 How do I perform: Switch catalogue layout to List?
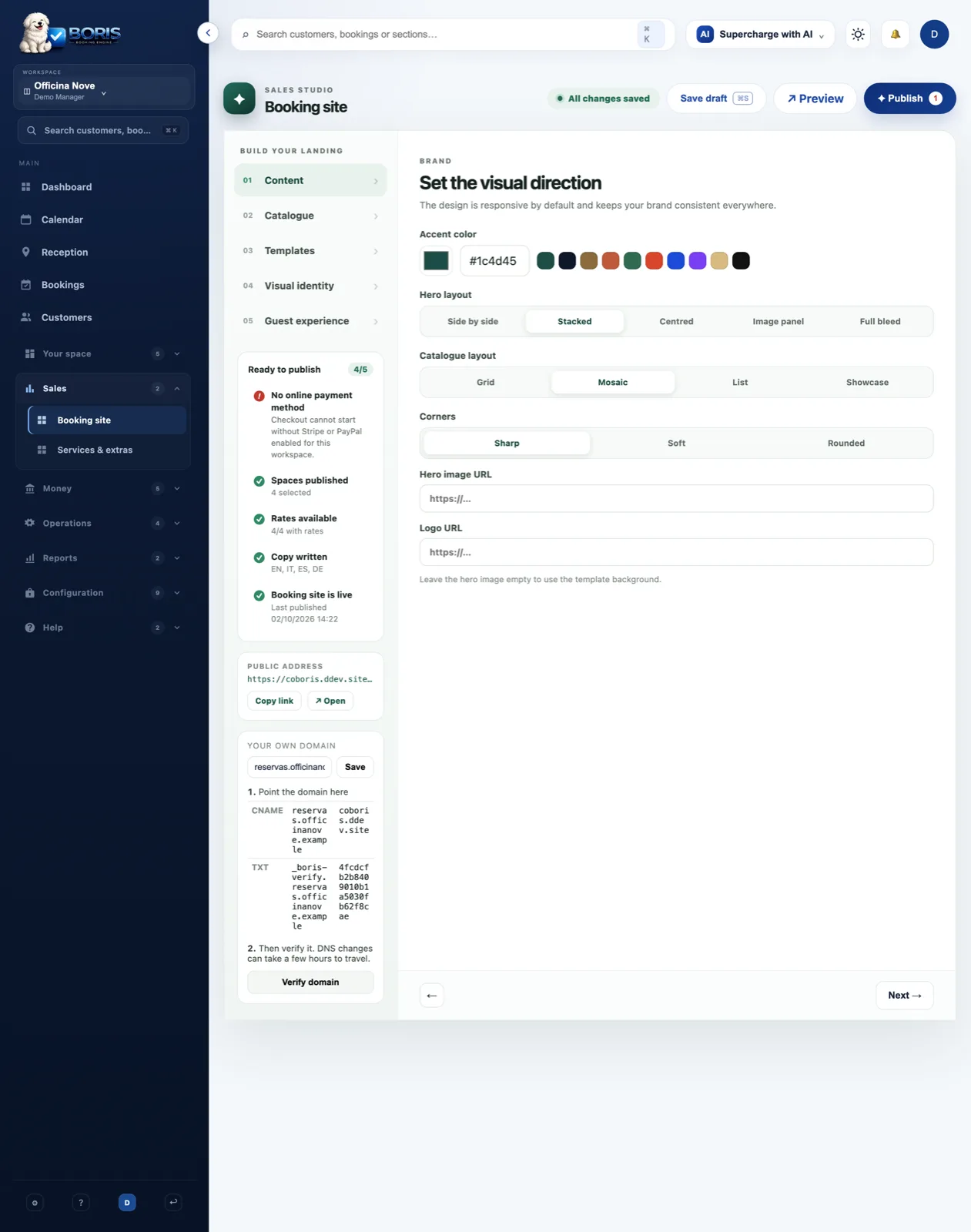(x=740, y=383)
